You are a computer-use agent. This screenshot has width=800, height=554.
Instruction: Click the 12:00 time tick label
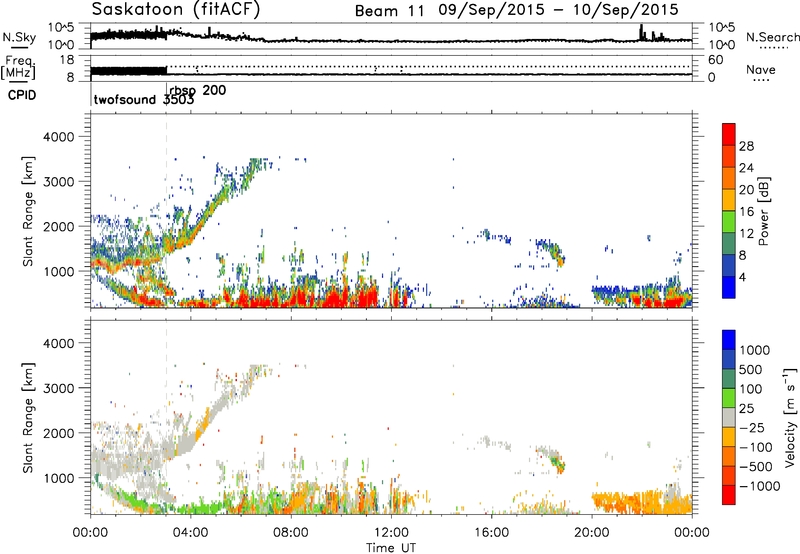pyautogui.click(x=391, y=533)
